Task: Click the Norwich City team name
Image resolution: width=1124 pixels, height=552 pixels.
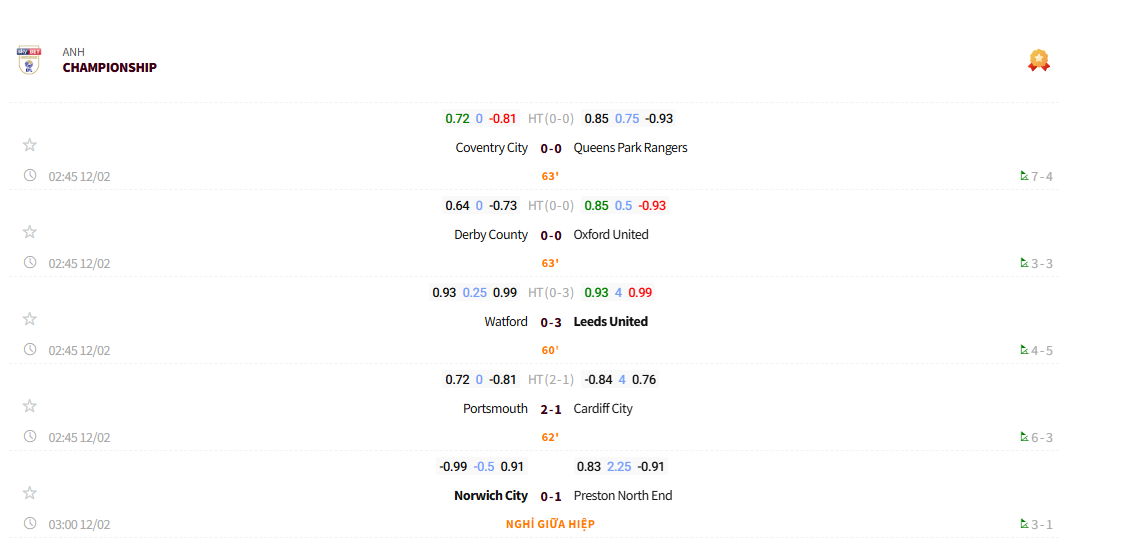Action: tap(490, 496)
